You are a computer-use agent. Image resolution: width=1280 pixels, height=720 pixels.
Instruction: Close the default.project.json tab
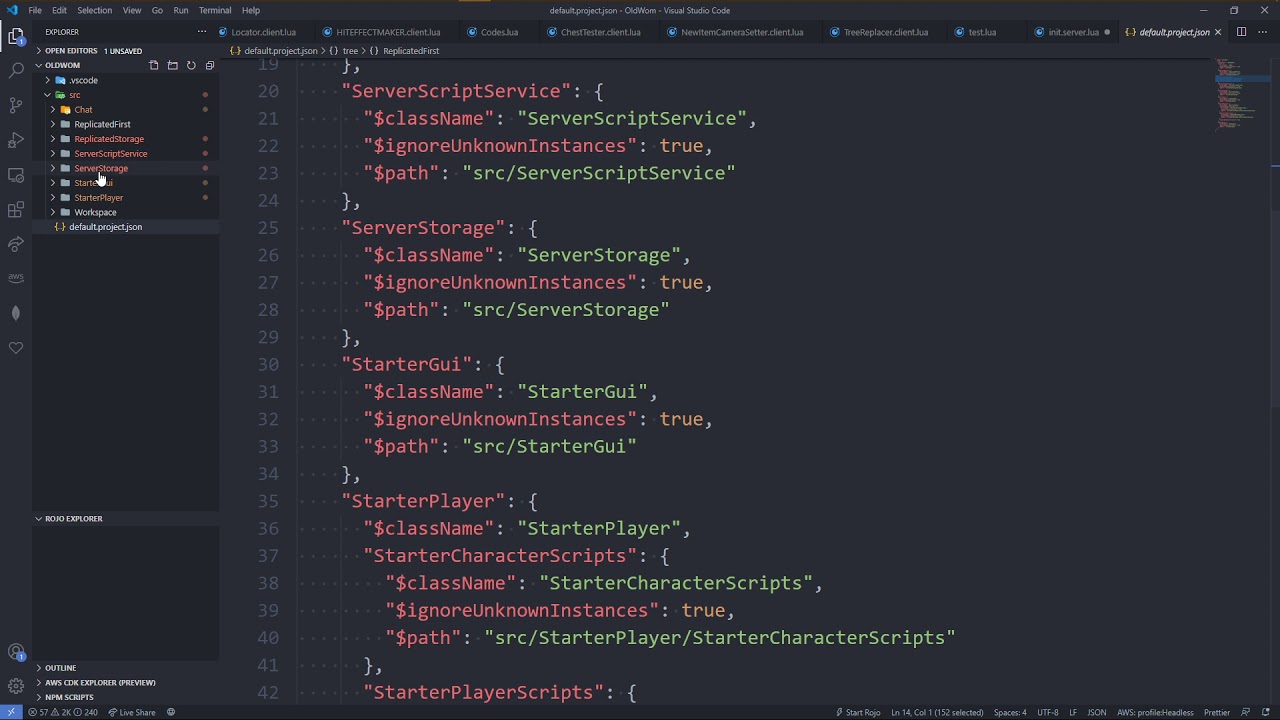[x=1217, y=32]
